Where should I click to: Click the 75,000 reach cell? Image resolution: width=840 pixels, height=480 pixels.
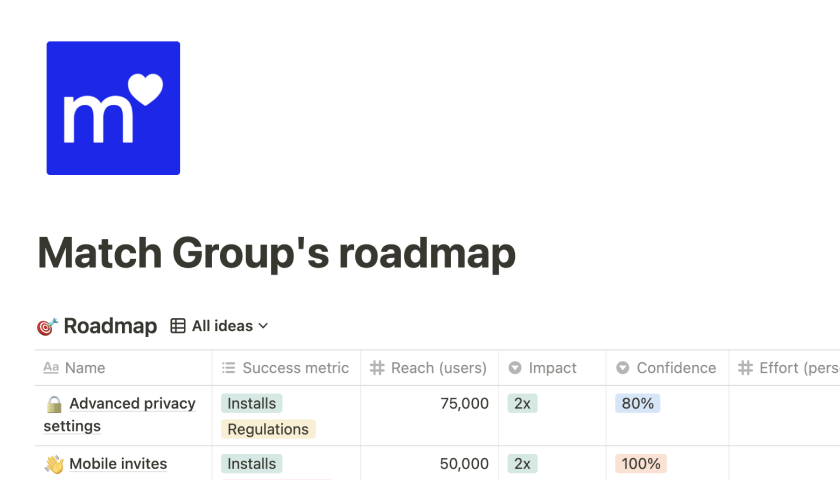coord(464,404)
